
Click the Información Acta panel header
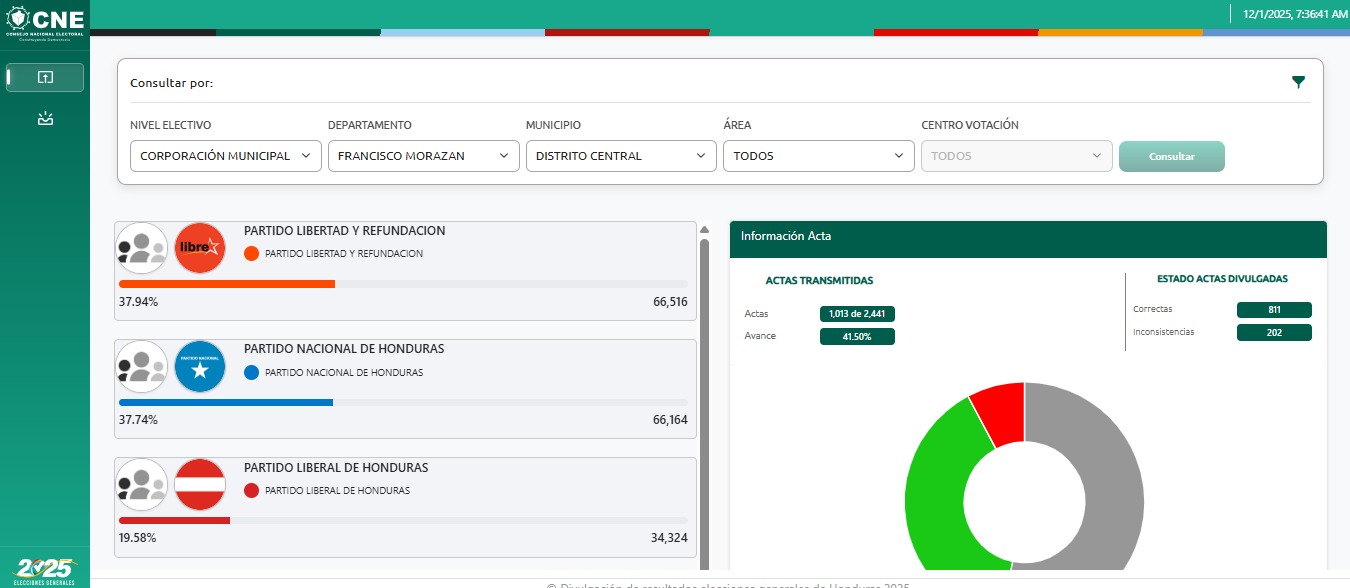(1027, 237)
